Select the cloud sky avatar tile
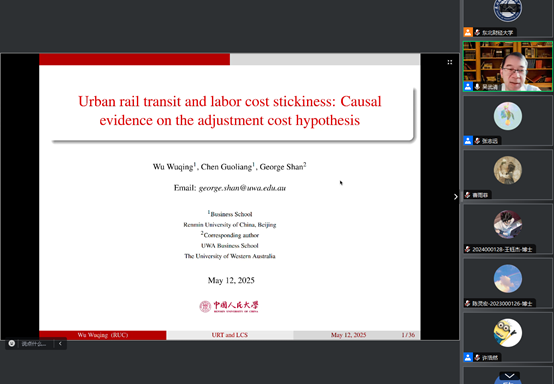The height and width of the screenshot is (384, 554). [x=508, y=283]
